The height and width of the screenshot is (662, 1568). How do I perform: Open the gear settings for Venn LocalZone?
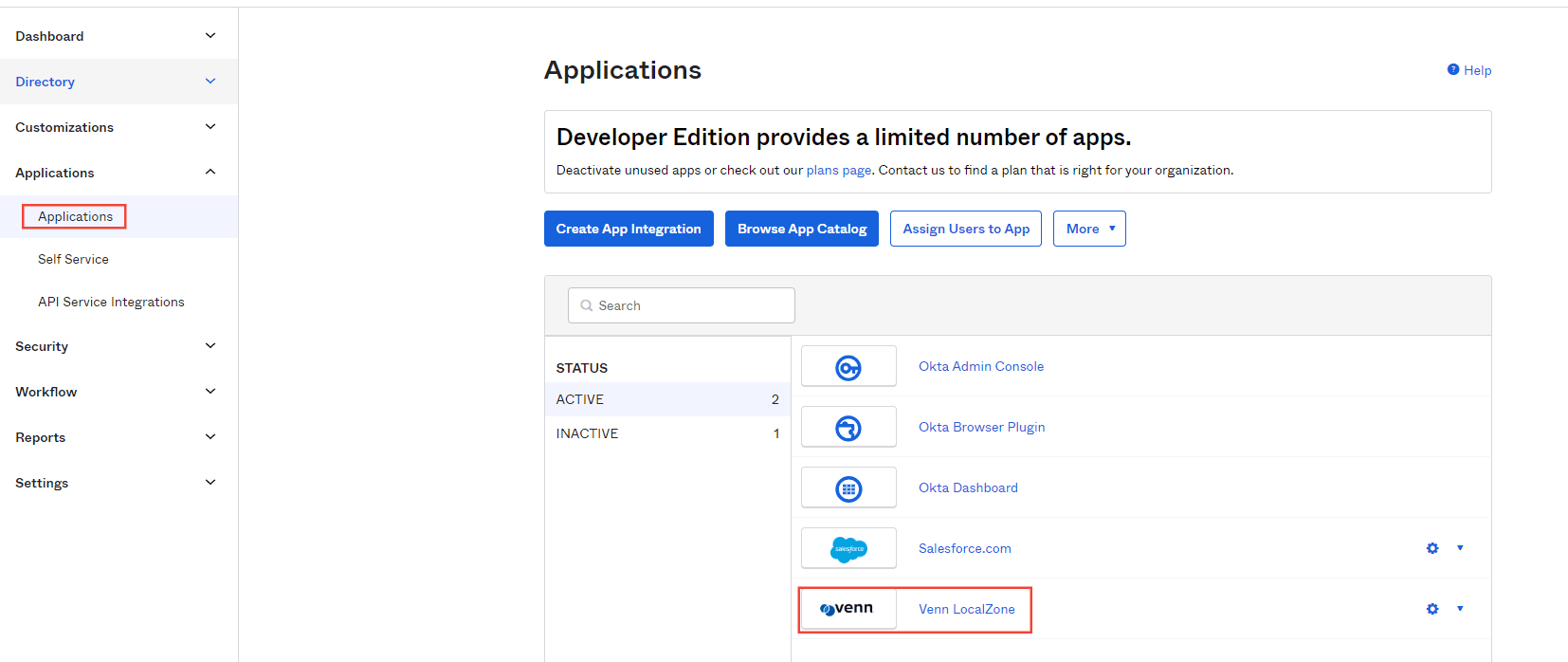[x=1432, y=609]
